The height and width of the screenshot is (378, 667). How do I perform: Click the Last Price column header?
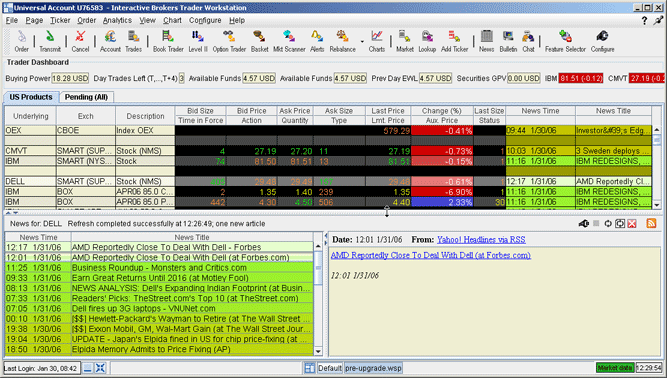(388, 111)
